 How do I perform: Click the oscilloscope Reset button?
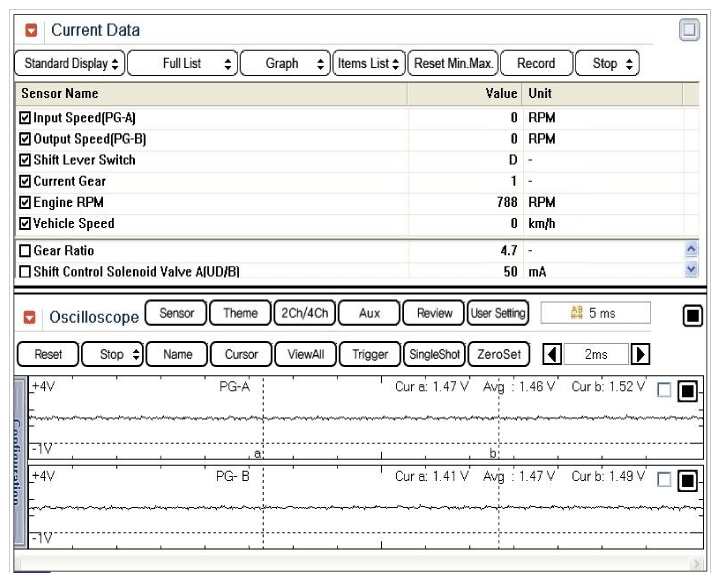coord(48,354)
